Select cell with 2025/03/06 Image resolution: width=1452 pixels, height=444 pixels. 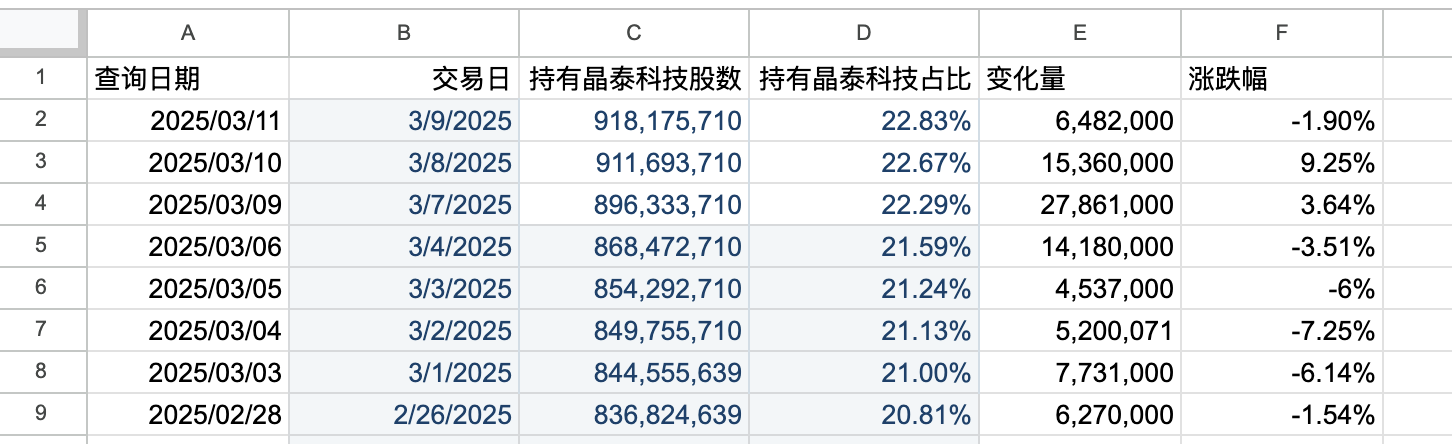[189, 246]
